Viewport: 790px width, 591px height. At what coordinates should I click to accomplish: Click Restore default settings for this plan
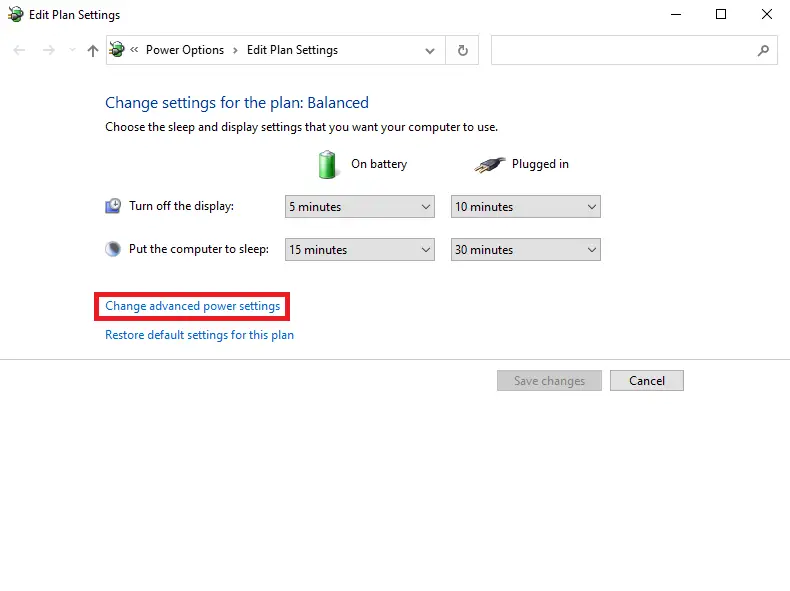point(200,335)
